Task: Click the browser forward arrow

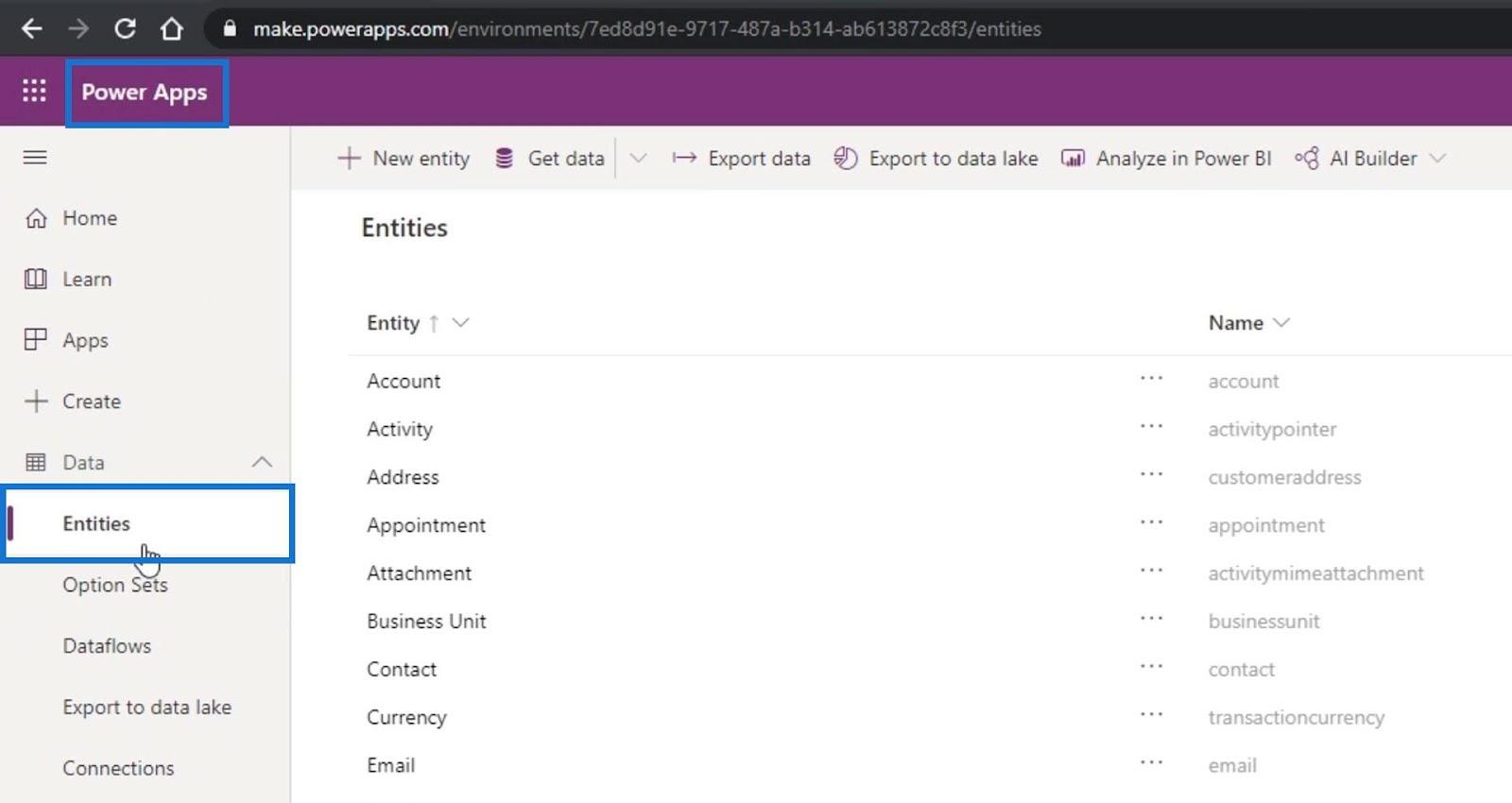Action: pos(78,28)
